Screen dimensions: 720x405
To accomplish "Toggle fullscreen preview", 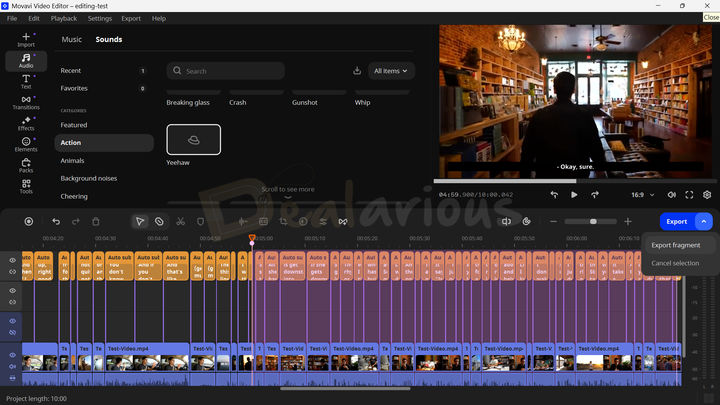I will pyautogui.click(x=689, y=195).
